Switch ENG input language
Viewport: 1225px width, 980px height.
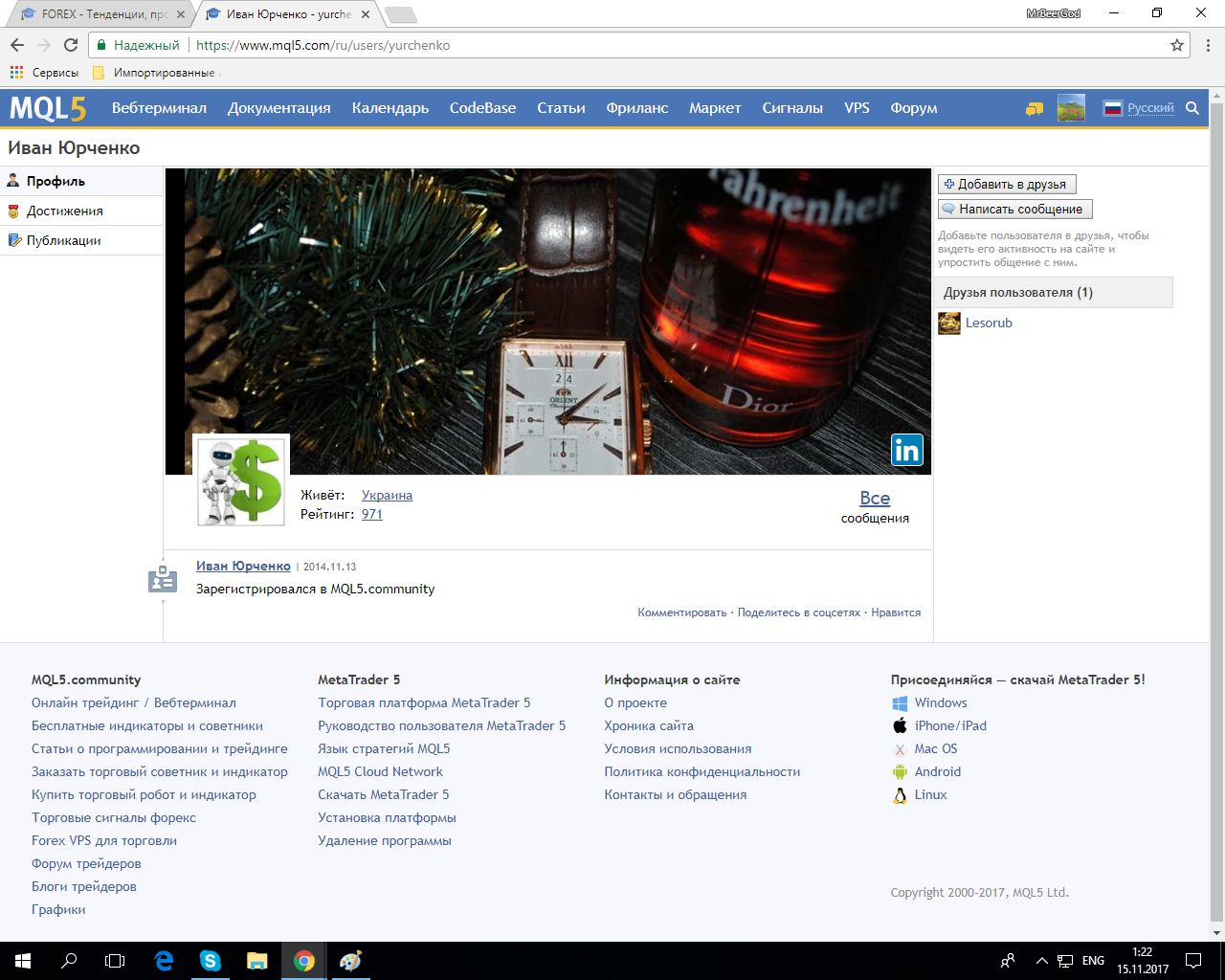1093,961
